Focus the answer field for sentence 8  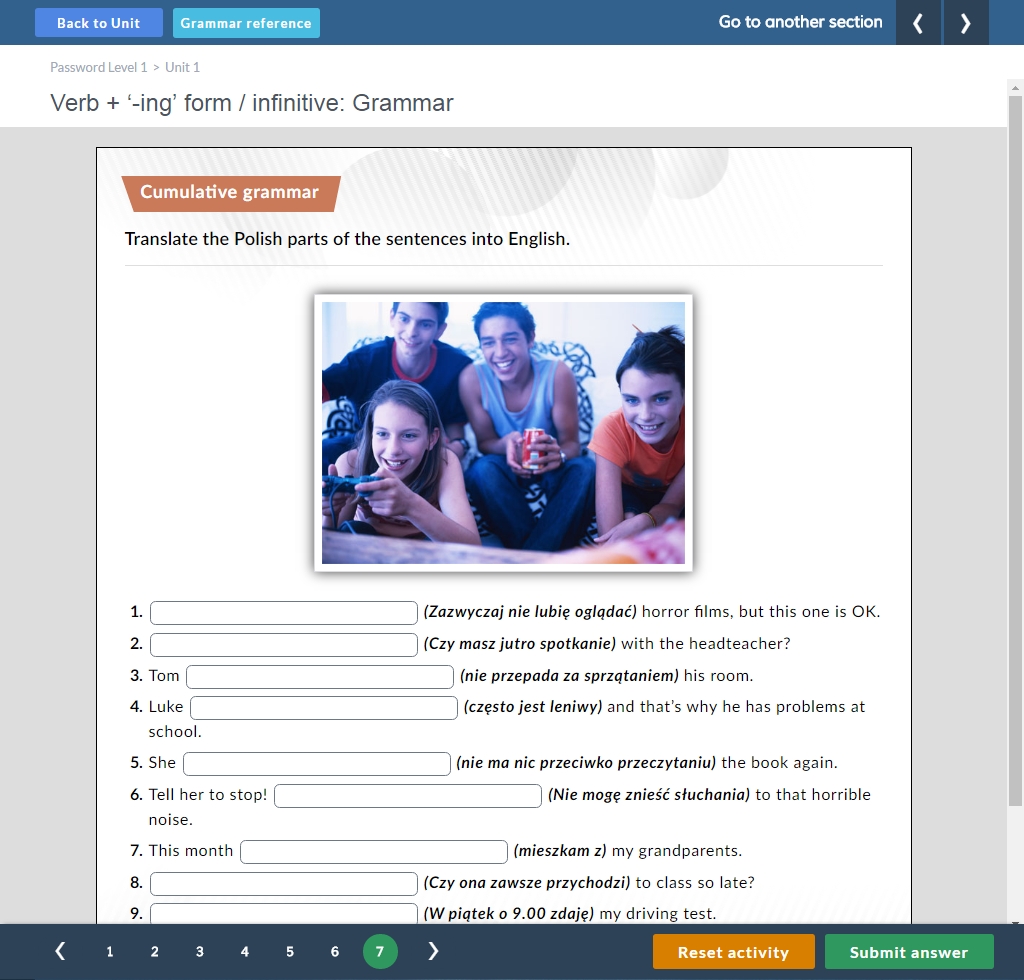click(283, 883)
